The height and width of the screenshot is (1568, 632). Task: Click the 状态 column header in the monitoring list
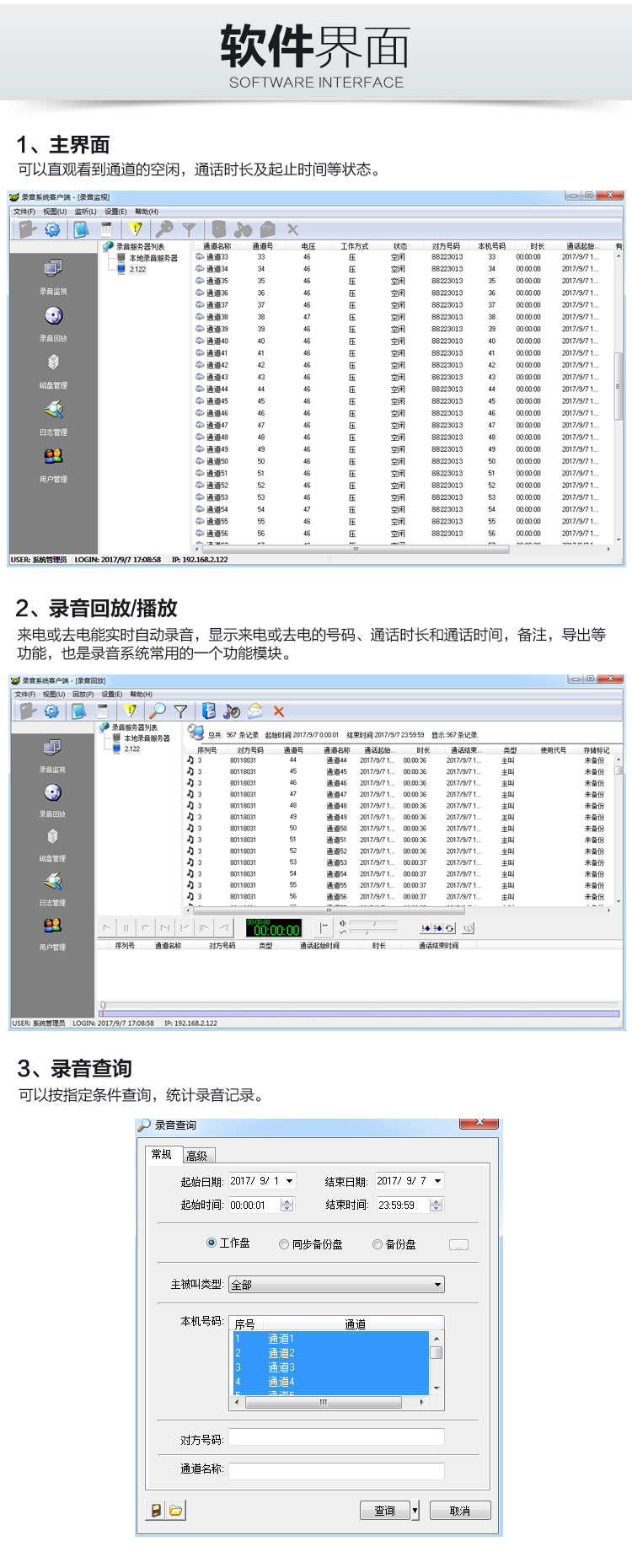coord(400,246)
